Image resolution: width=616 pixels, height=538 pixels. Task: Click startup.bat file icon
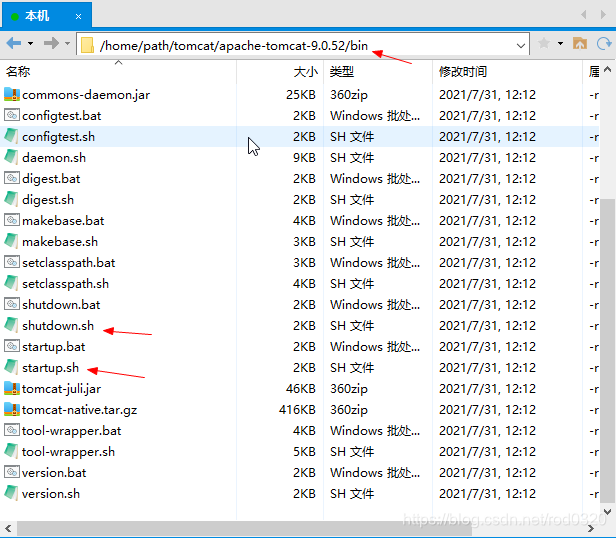(12, 346)
